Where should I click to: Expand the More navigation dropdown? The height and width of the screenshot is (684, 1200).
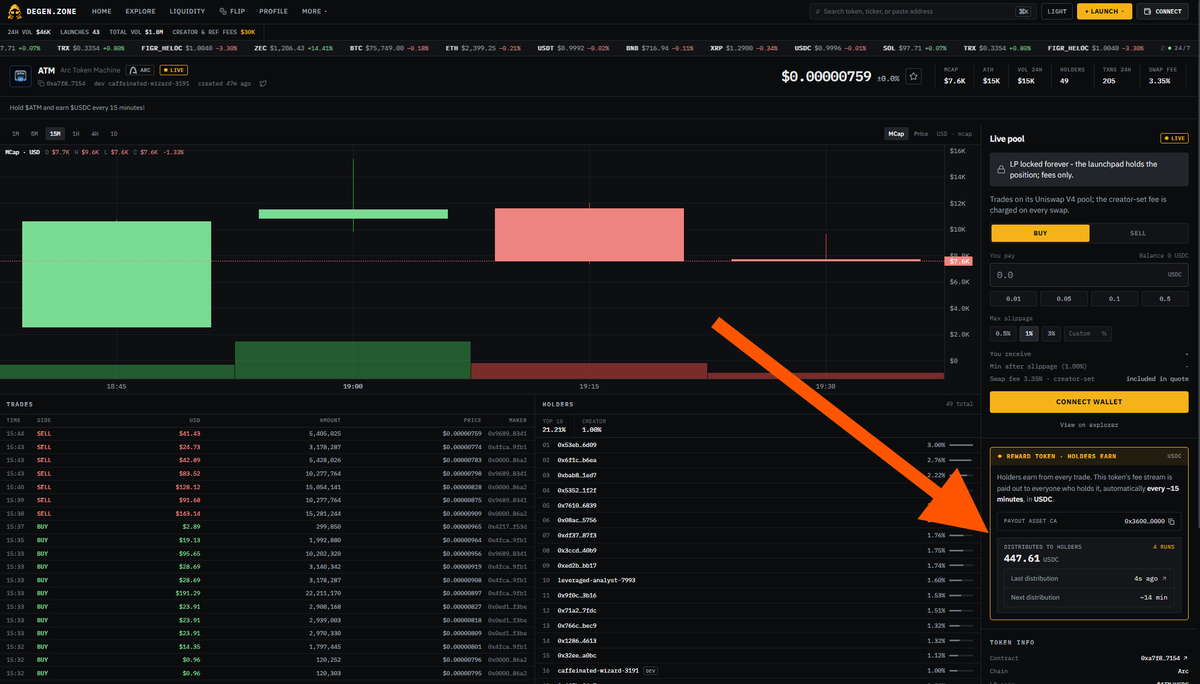(313, 11)
